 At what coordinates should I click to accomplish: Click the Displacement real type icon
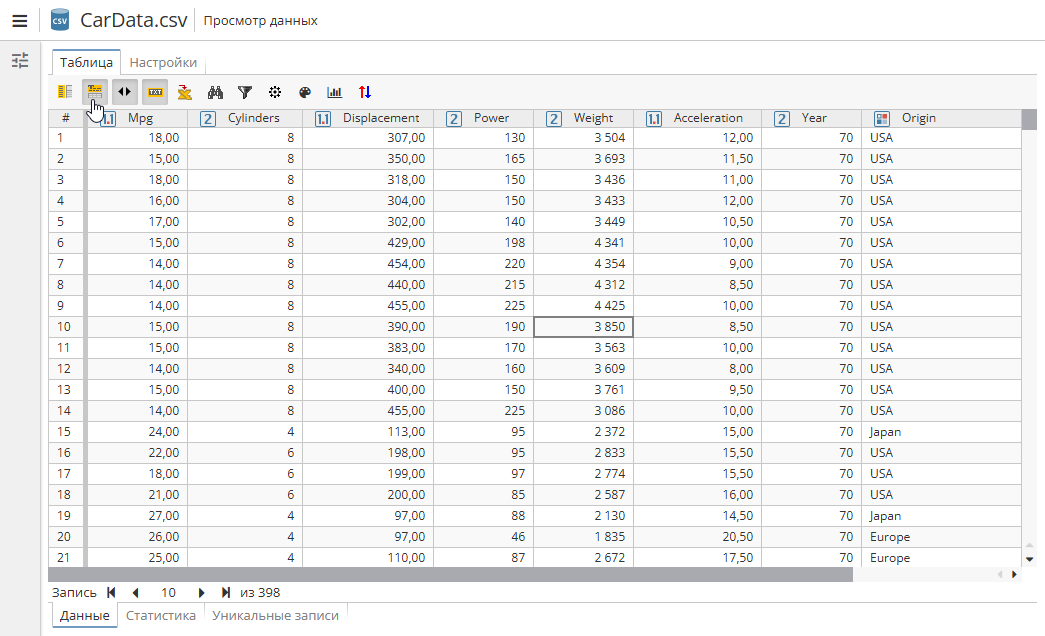pos(323,119)
